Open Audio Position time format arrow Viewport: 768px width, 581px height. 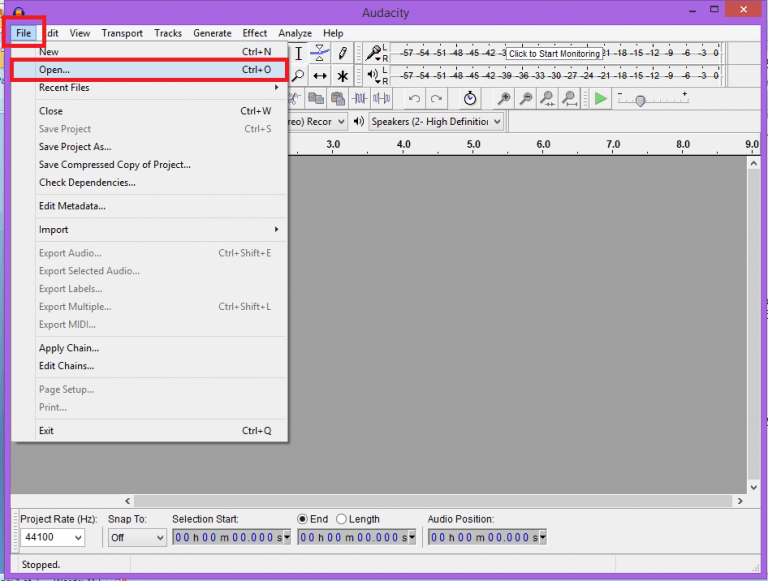(542, 537)
